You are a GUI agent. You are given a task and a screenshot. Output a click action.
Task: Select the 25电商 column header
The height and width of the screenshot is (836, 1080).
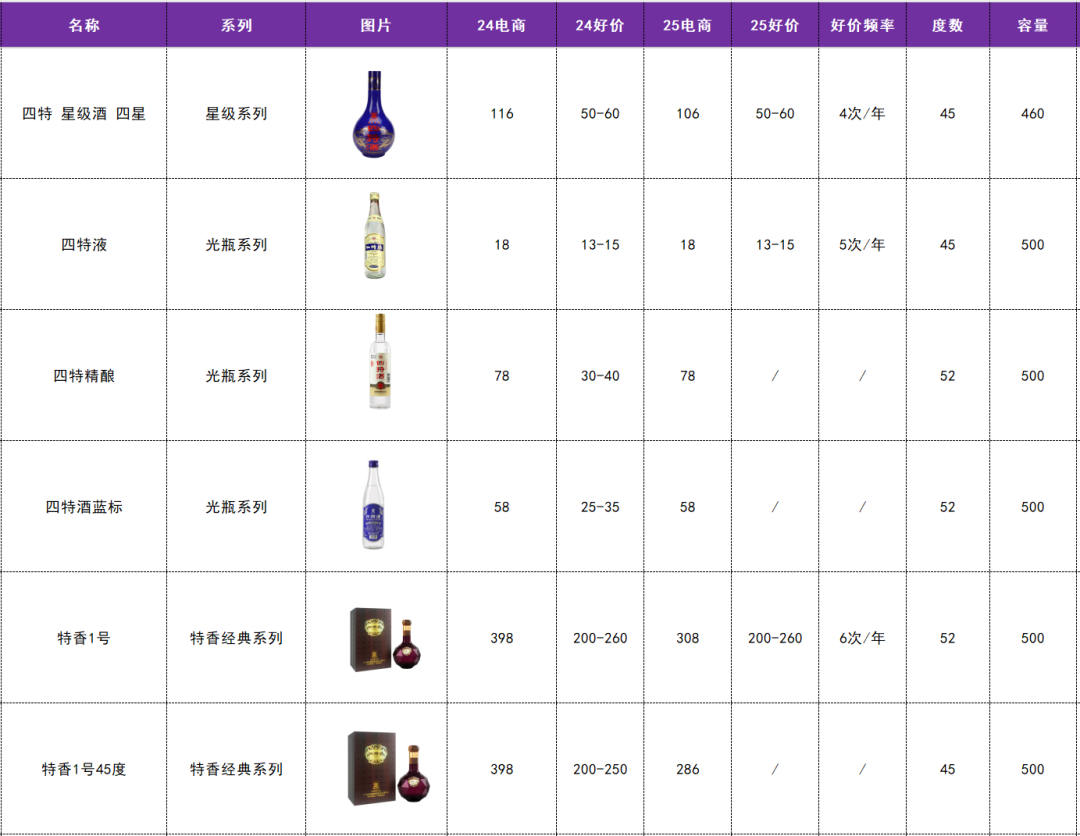(687, 25)
